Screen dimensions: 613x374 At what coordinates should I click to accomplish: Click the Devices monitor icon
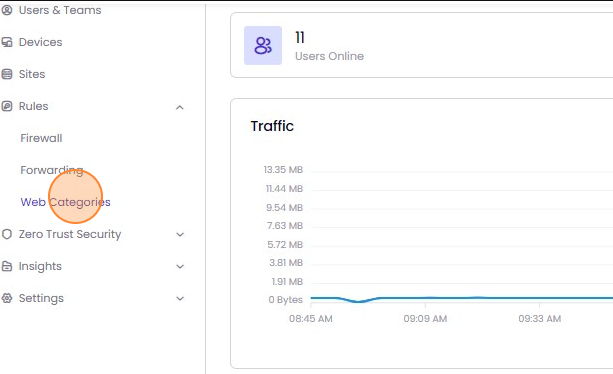point(7,42)
